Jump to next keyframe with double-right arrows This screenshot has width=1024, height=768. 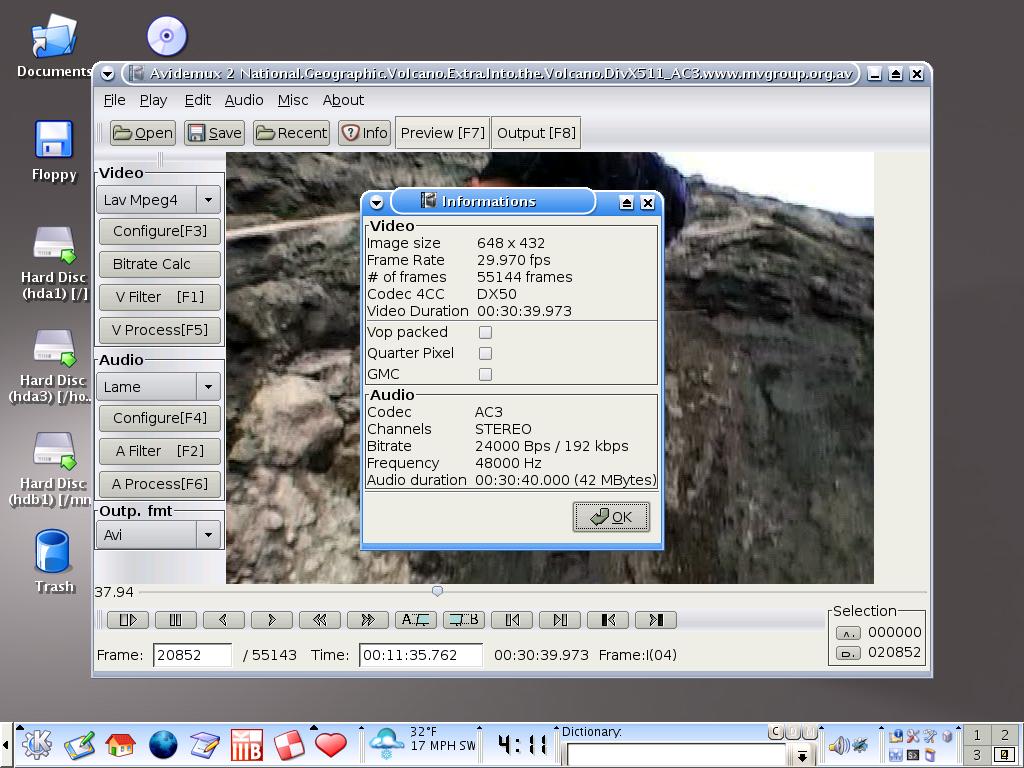[367, 620]
